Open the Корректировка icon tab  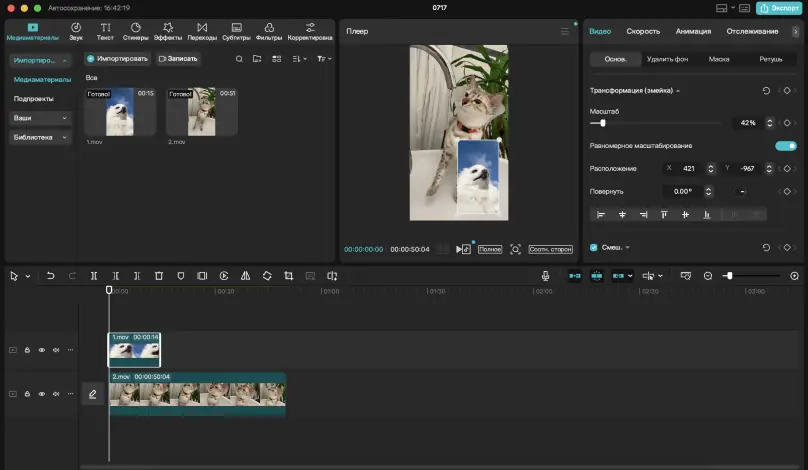click(x=310, y=31)
